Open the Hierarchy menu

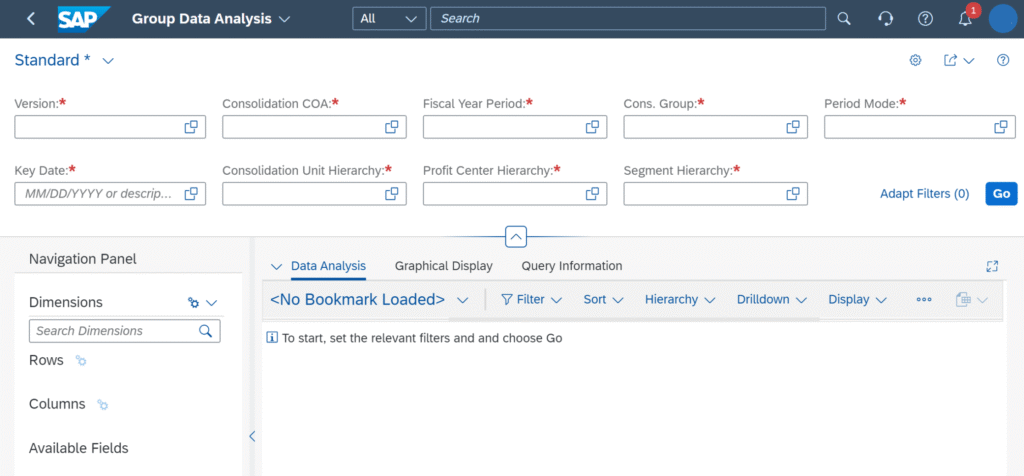(680, 300)
